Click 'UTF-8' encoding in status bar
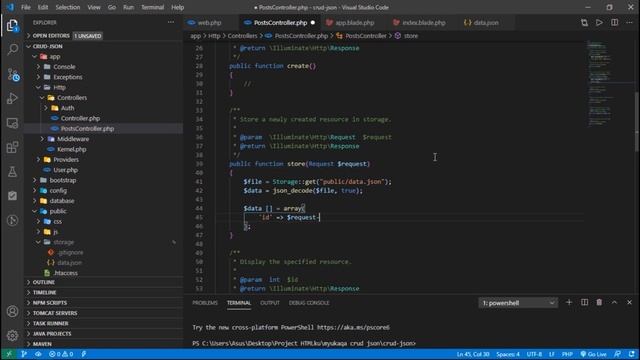The width and height of the screenshot is (640, 360). [534, 354]
